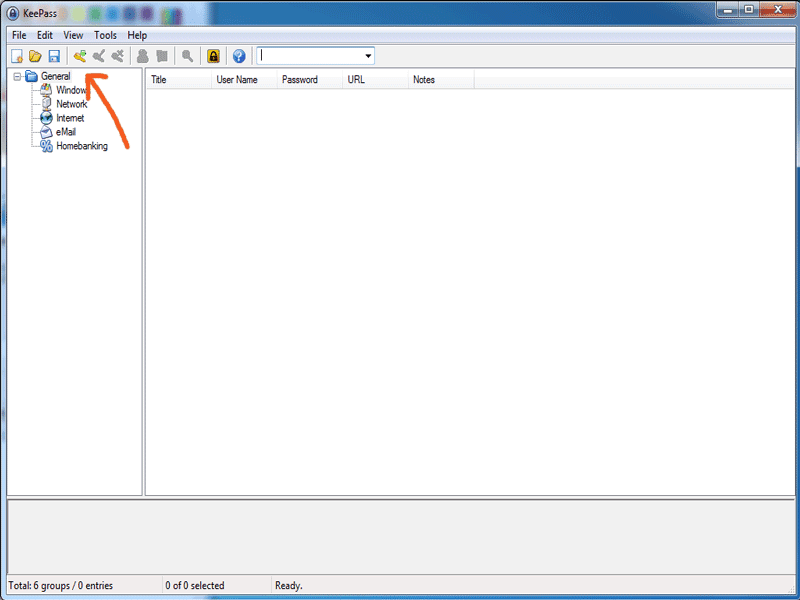The height and width of the screenshot is (600, 800).
Task: Click the New database toolbar icon
Action: 17,56
